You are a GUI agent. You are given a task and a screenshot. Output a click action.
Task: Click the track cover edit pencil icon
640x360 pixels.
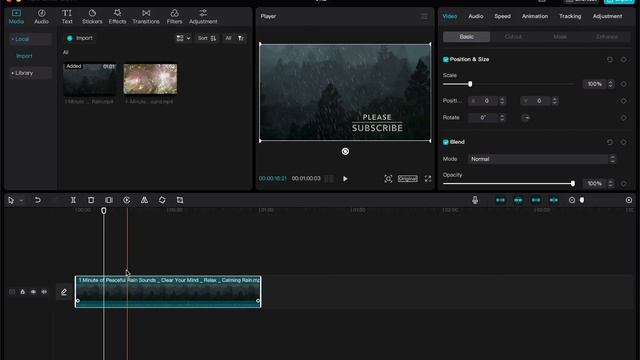click(64, 292)
